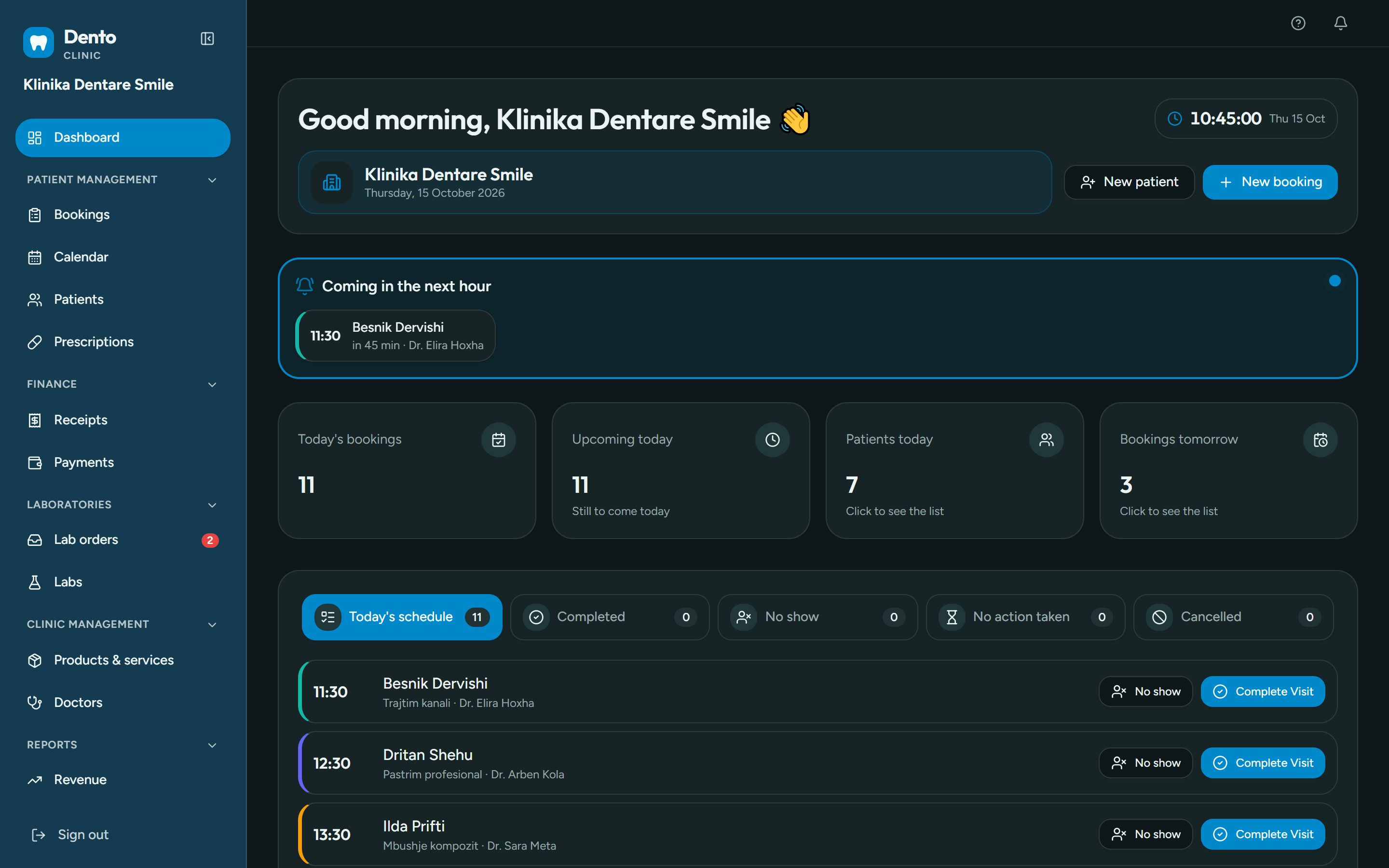Screen dimensions: 1389x868
Task: Open Revenue report in sidebar
Action: pos(123,780)
